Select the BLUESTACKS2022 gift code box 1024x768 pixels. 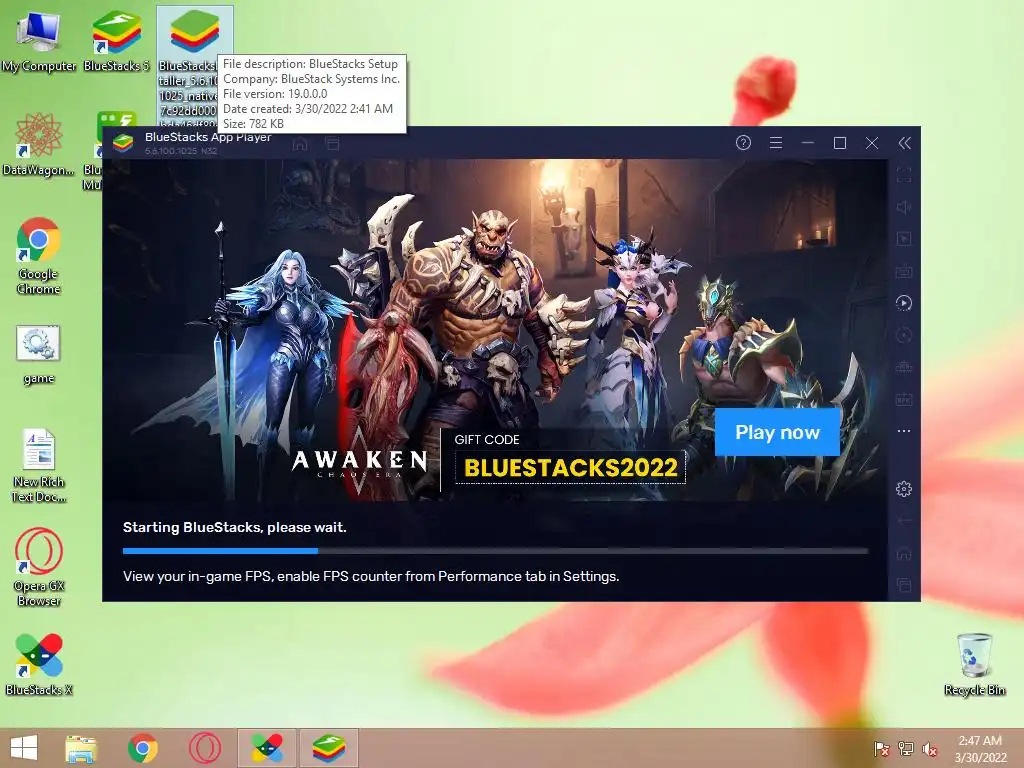pos(570,468)
